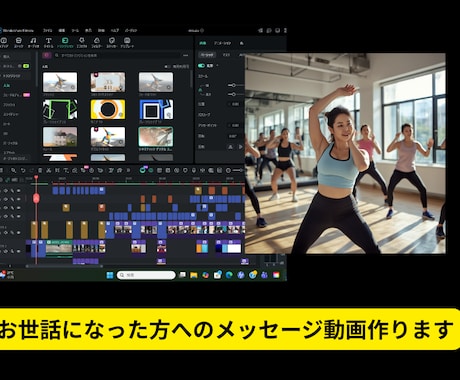Open the Stickers tab icon
The height and width of the screenshot is (380, 460).
point(112,41)
